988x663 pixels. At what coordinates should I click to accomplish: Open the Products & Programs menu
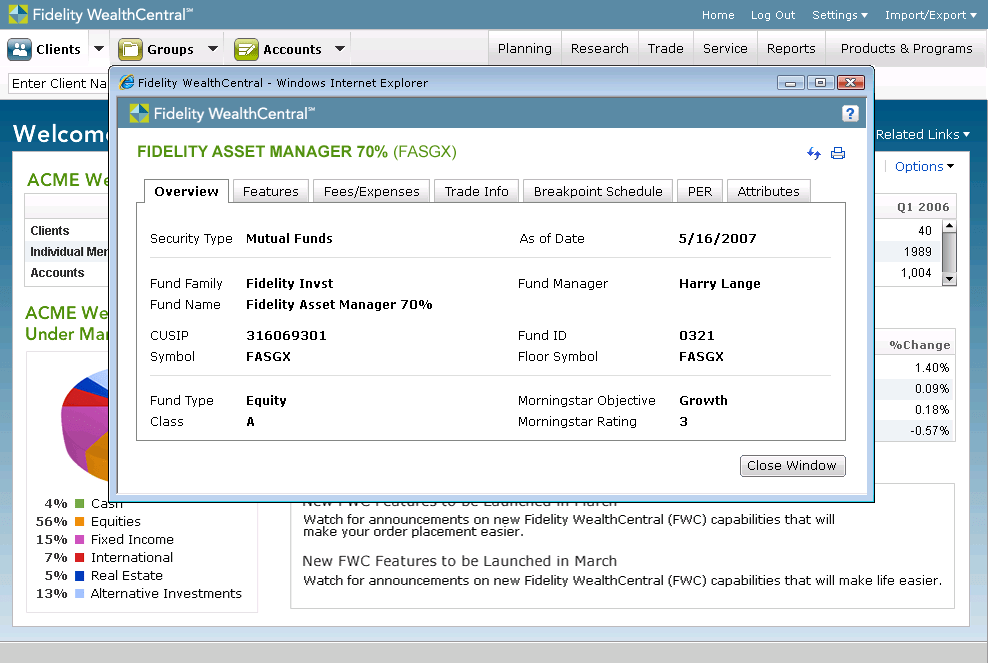tap(907, 49)
